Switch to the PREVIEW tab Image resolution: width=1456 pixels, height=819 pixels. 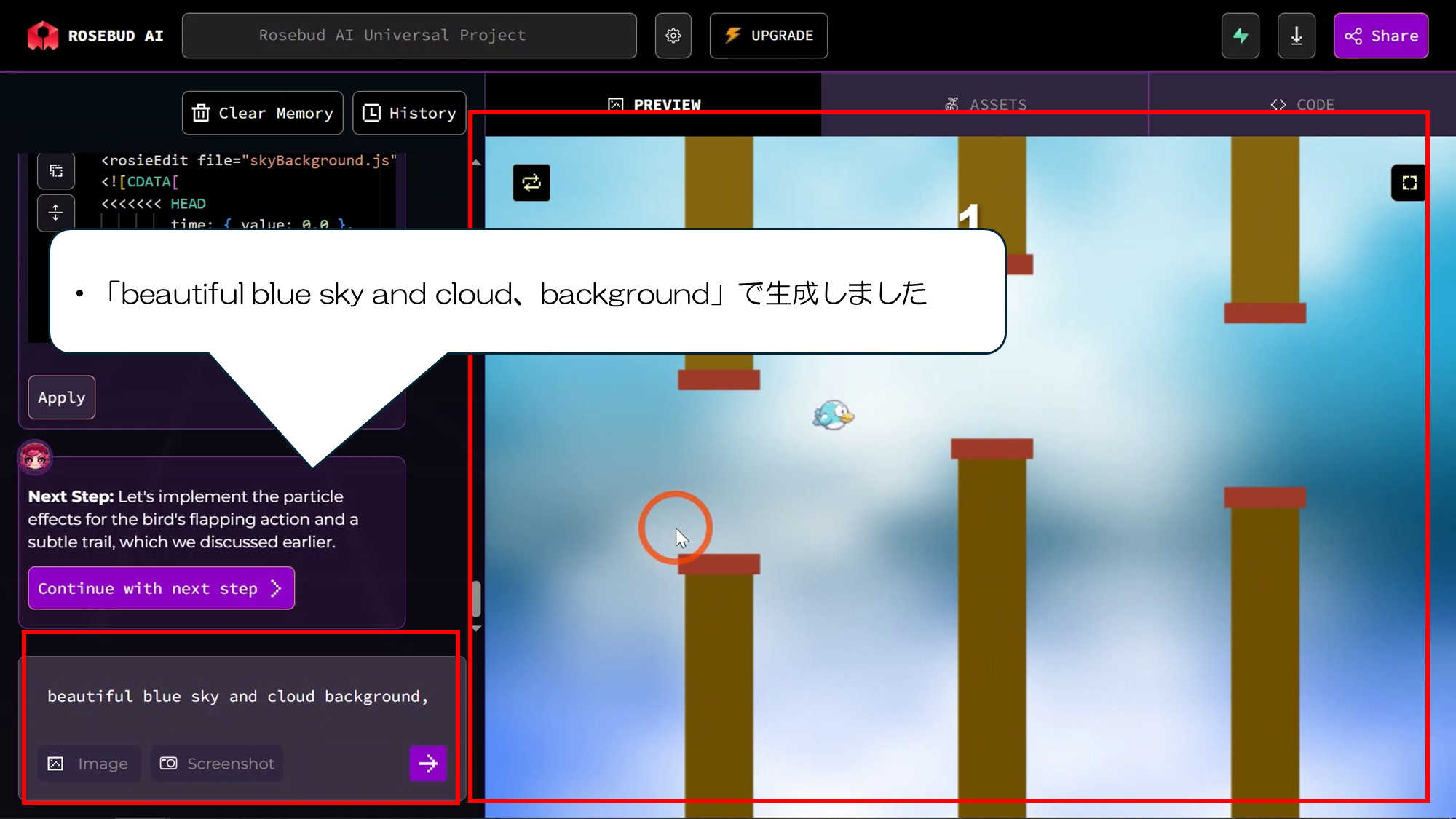coord(654,105)
